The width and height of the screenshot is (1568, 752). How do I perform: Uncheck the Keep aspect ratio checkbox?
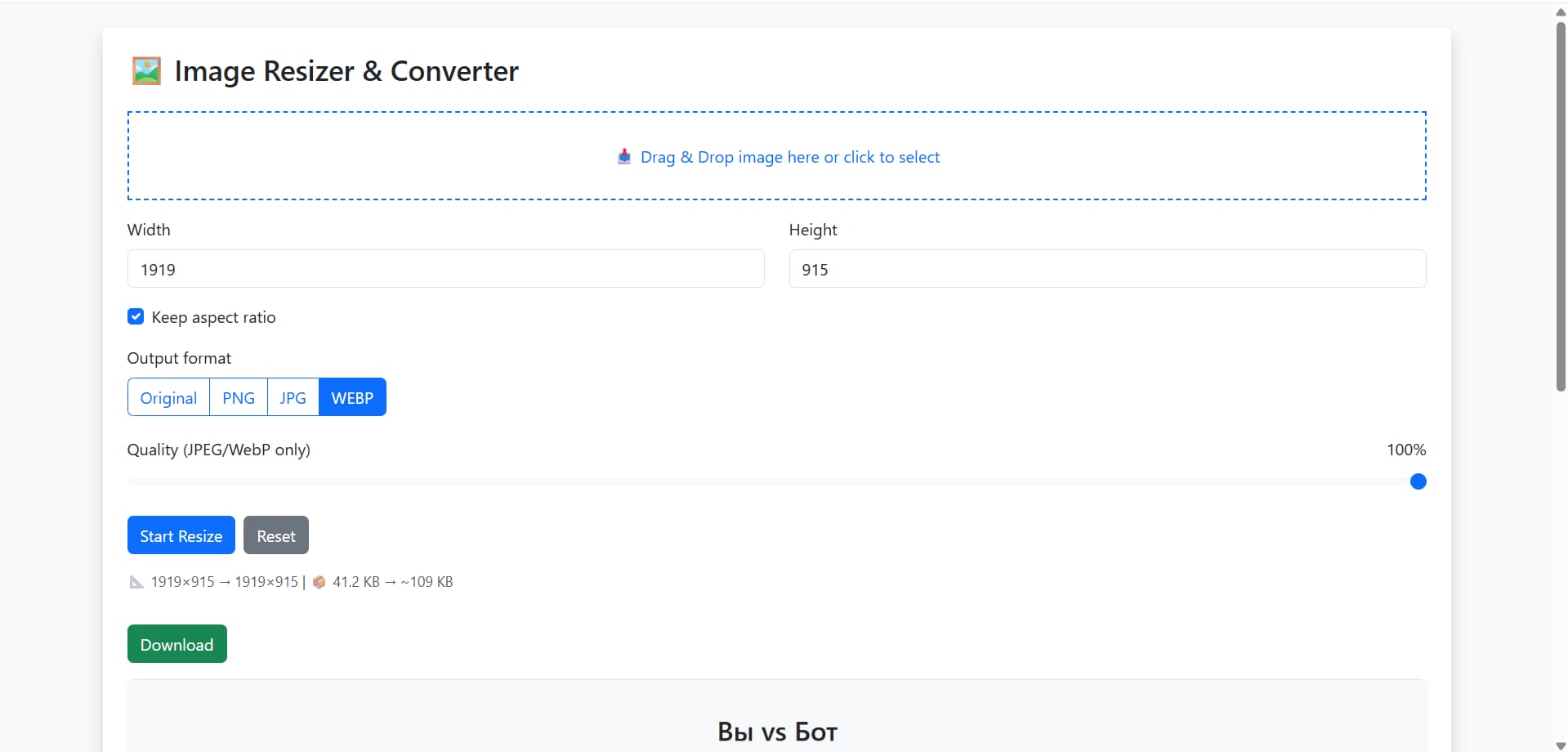click(136, 317)
